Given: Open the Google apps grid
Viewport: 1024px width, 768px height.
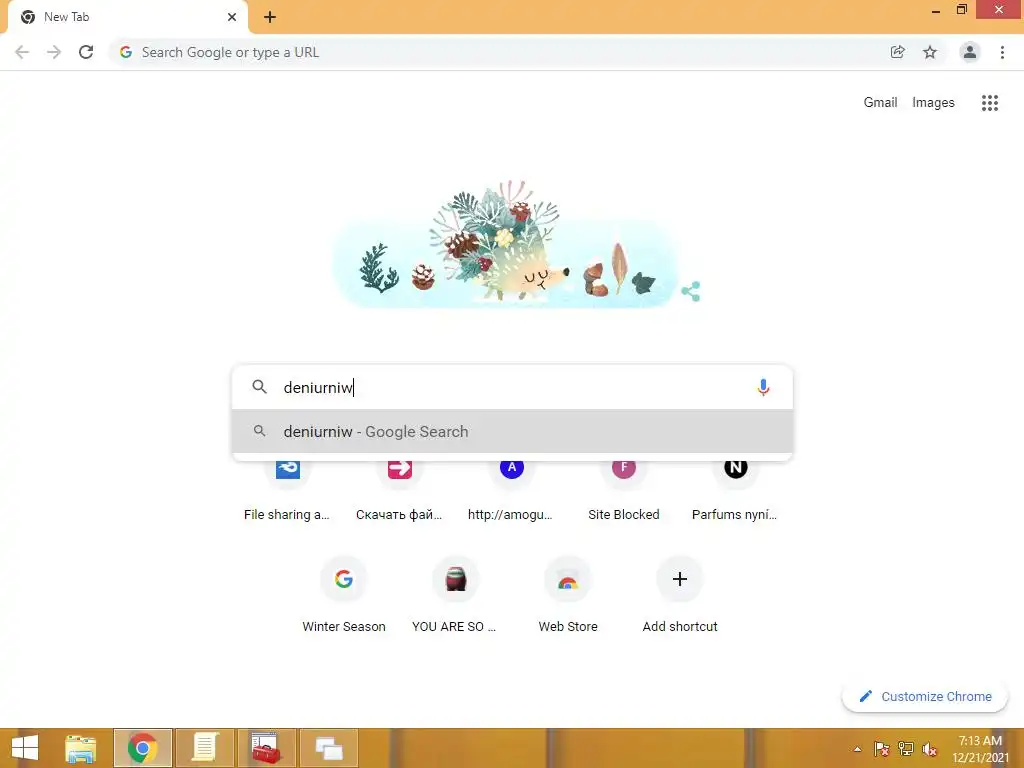Looking at the screenshot, I should click(990, 103).
